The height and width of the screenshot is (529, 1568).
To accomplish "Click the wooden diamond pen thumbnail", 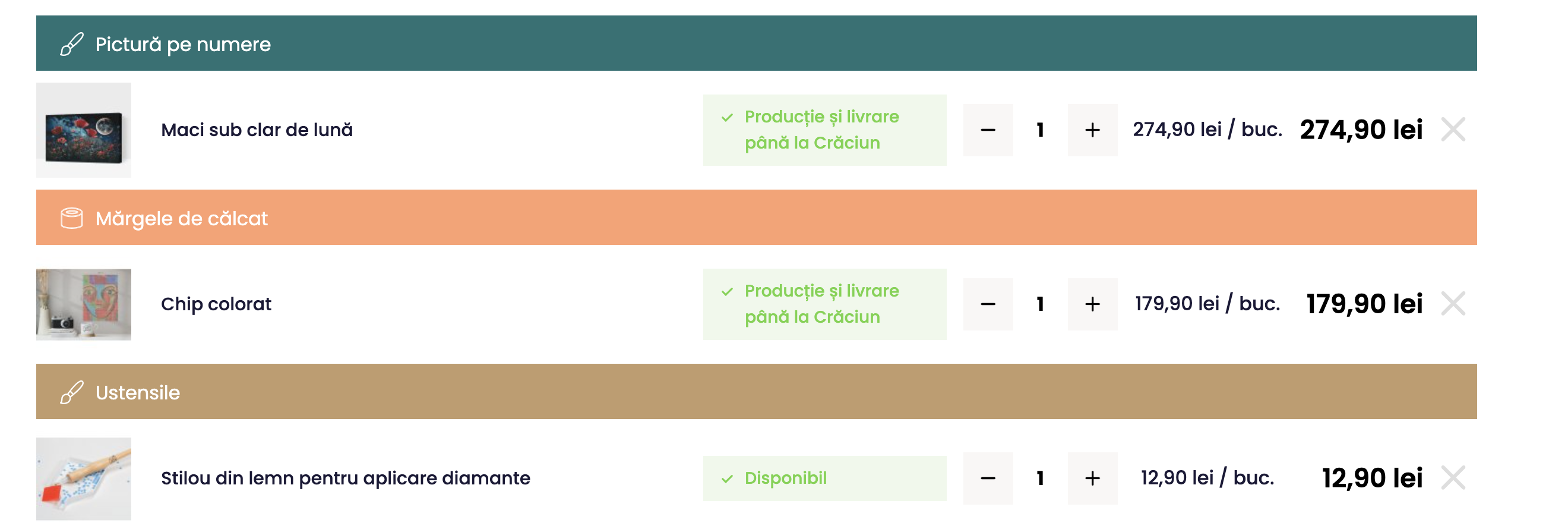I will point(84,478).
